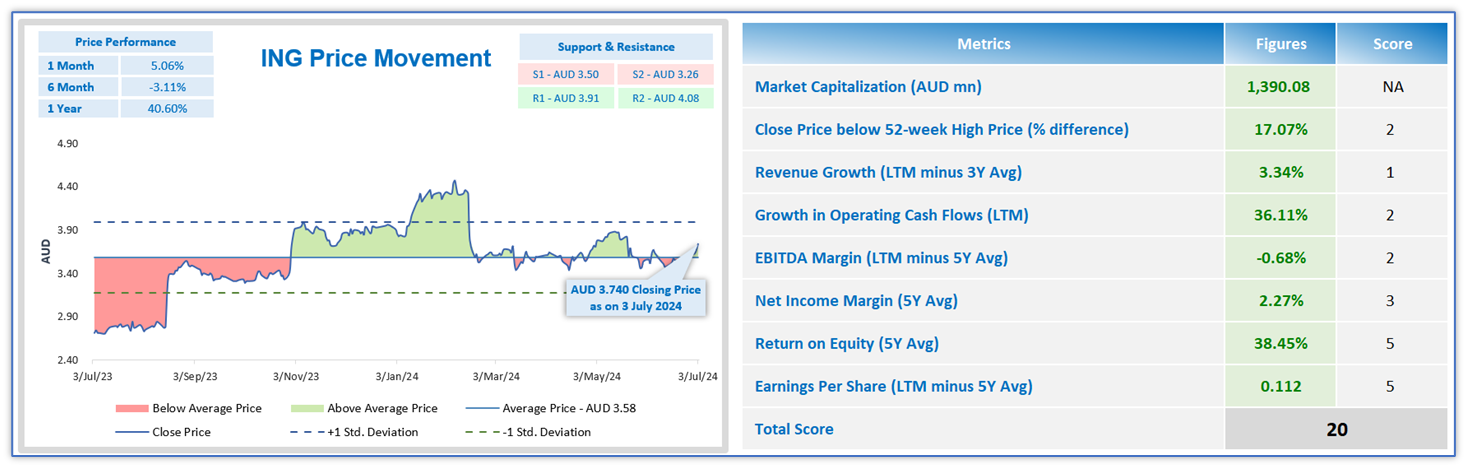Click the 3/Jul/23 x-axis label

(91, 377)
